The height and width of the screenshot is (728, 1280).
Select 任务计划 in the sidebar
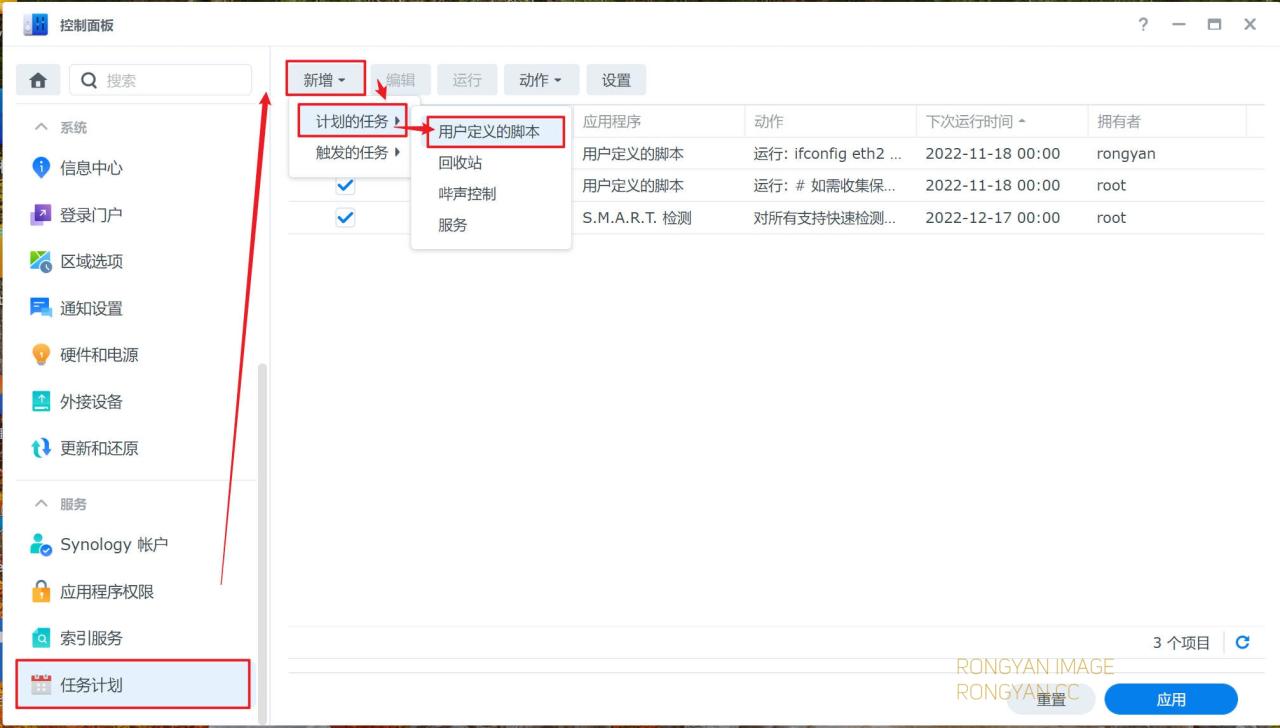tap(133, 685)
